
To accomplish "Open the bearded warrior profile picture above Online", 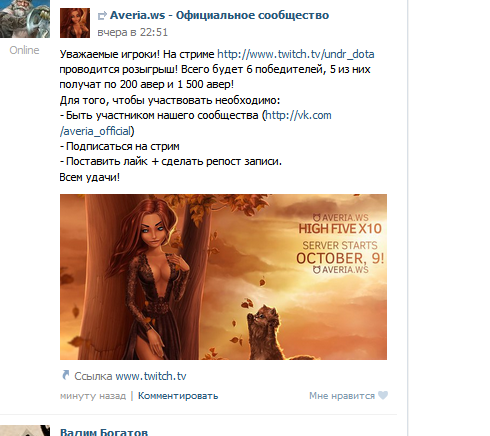I will click(25, 19).
